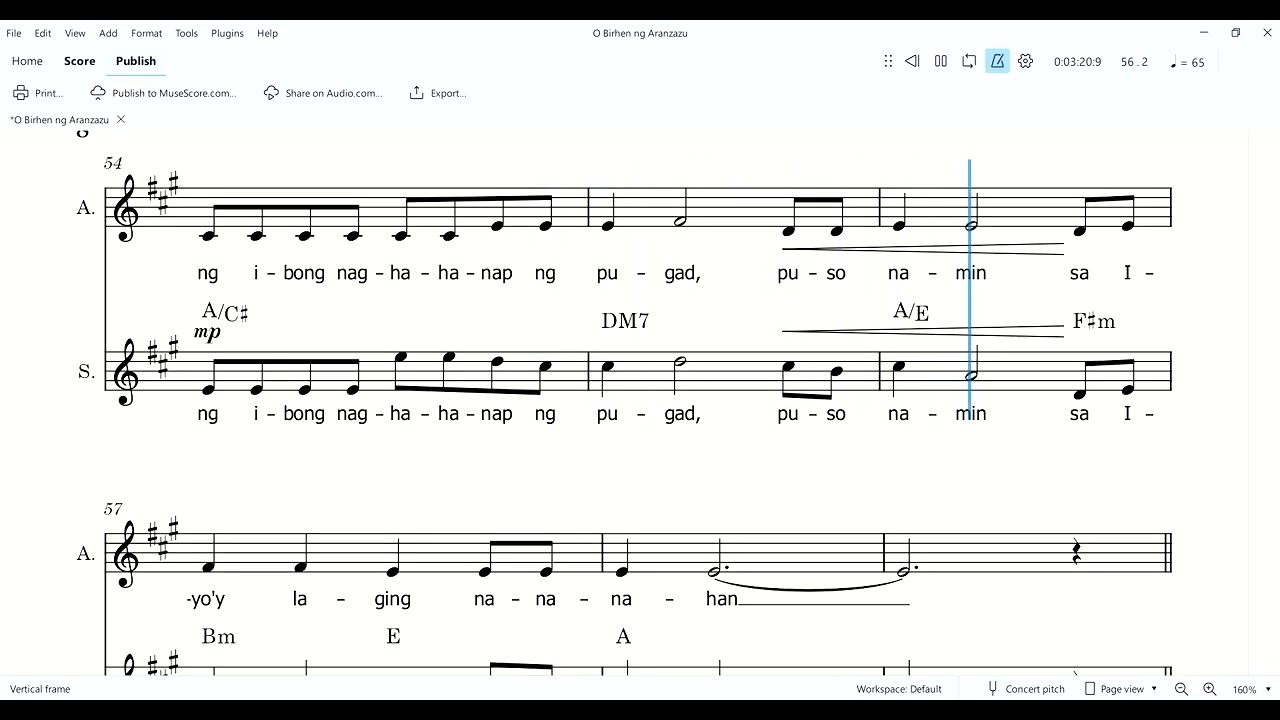Open the Add menu
Image resolution: width=1280 pixels, height=720 pixels.
coord(108,33)
